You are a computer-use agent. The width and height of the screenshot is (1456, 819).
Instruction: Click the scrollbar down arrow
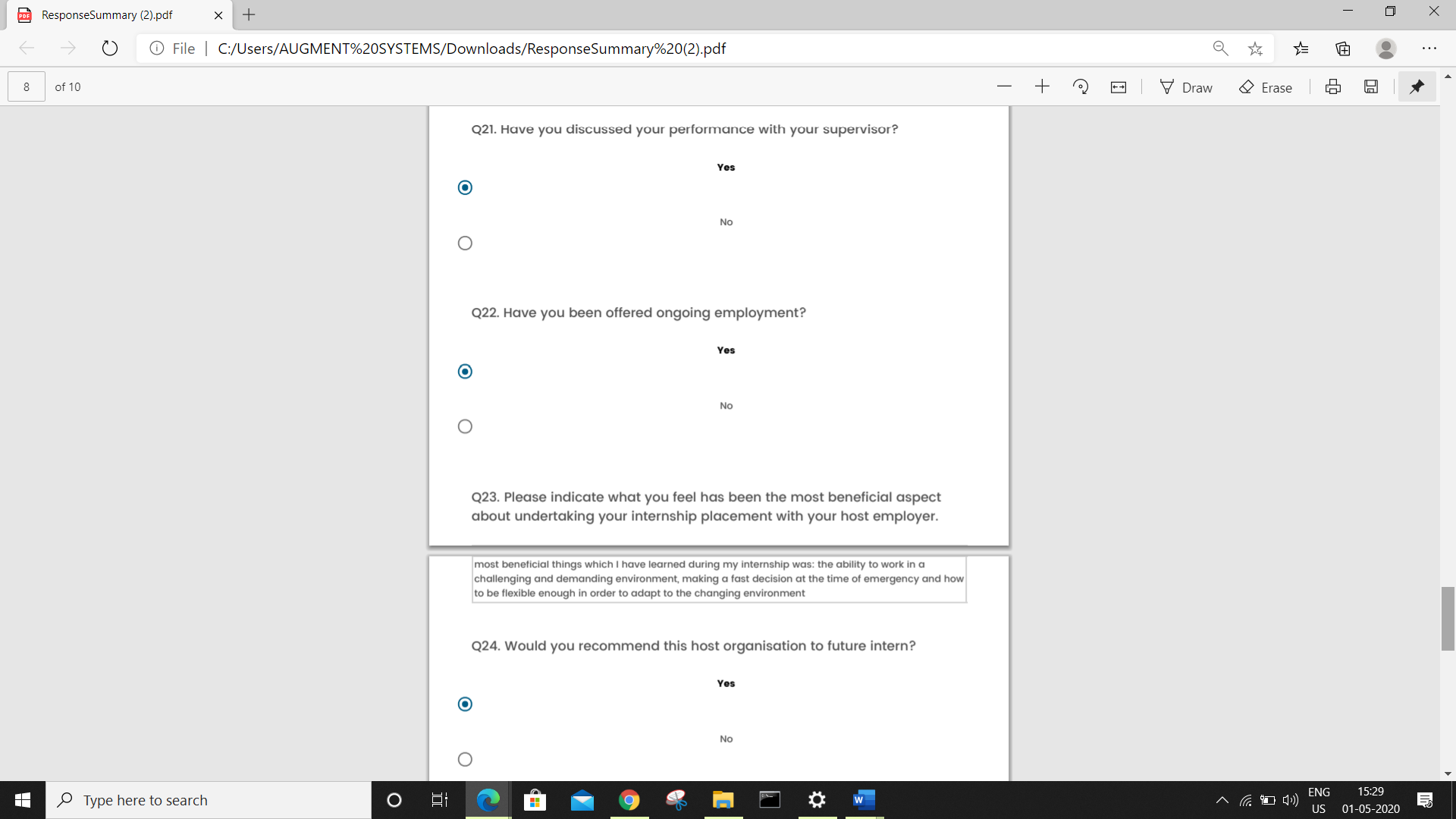pos(1448,774)
